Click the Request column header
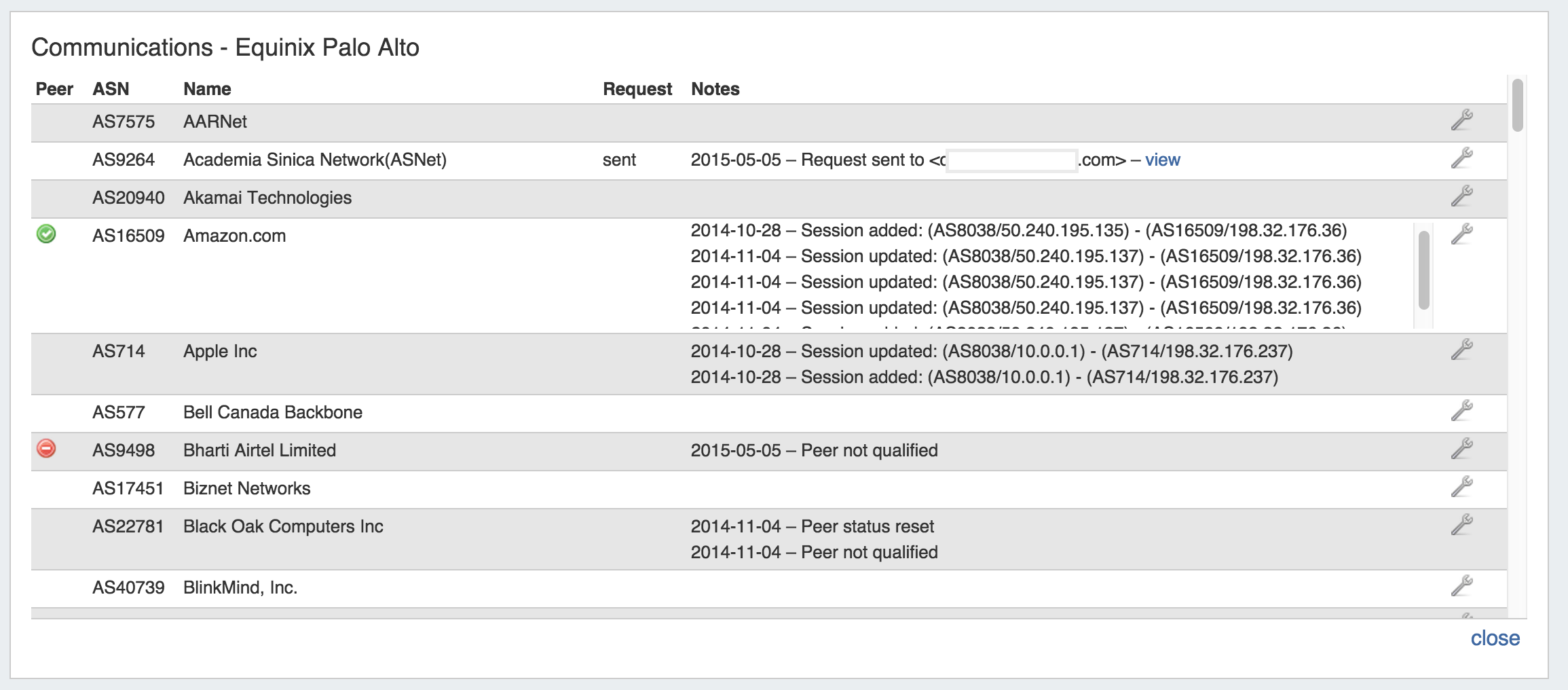Image resolution: width=1568 pixels, height=690 pixels. [x=637, y=89]
